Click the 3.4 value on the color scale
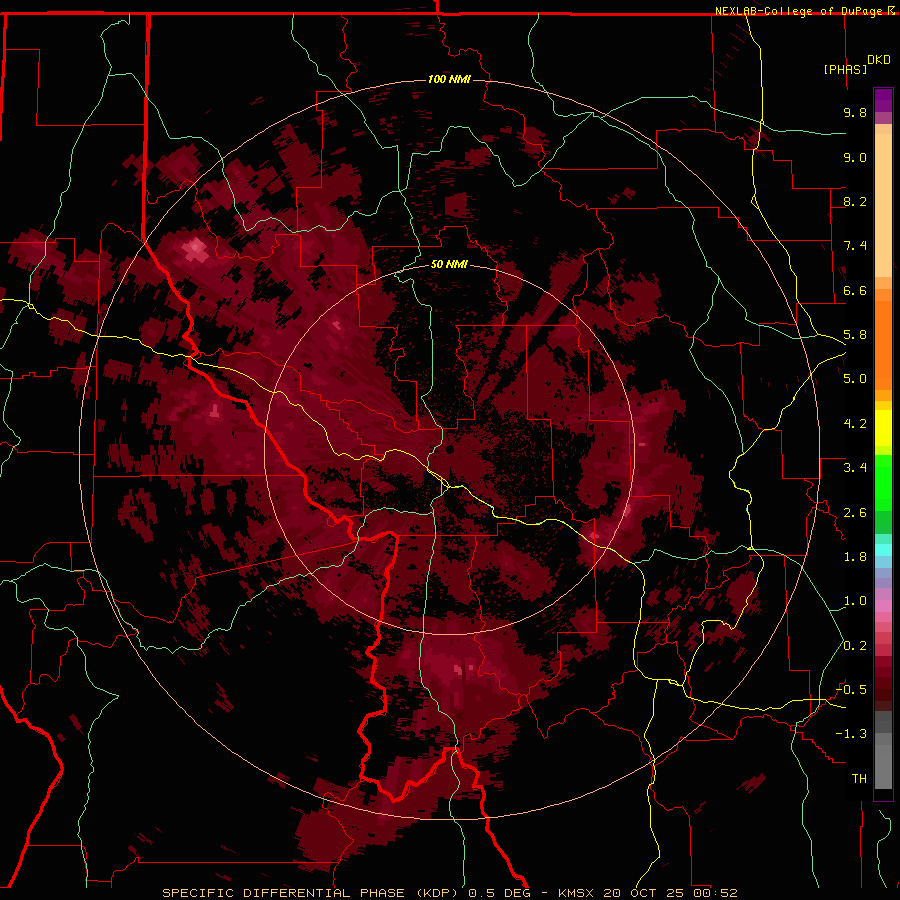The image size is (900, 900). click(x=855, y=468)
